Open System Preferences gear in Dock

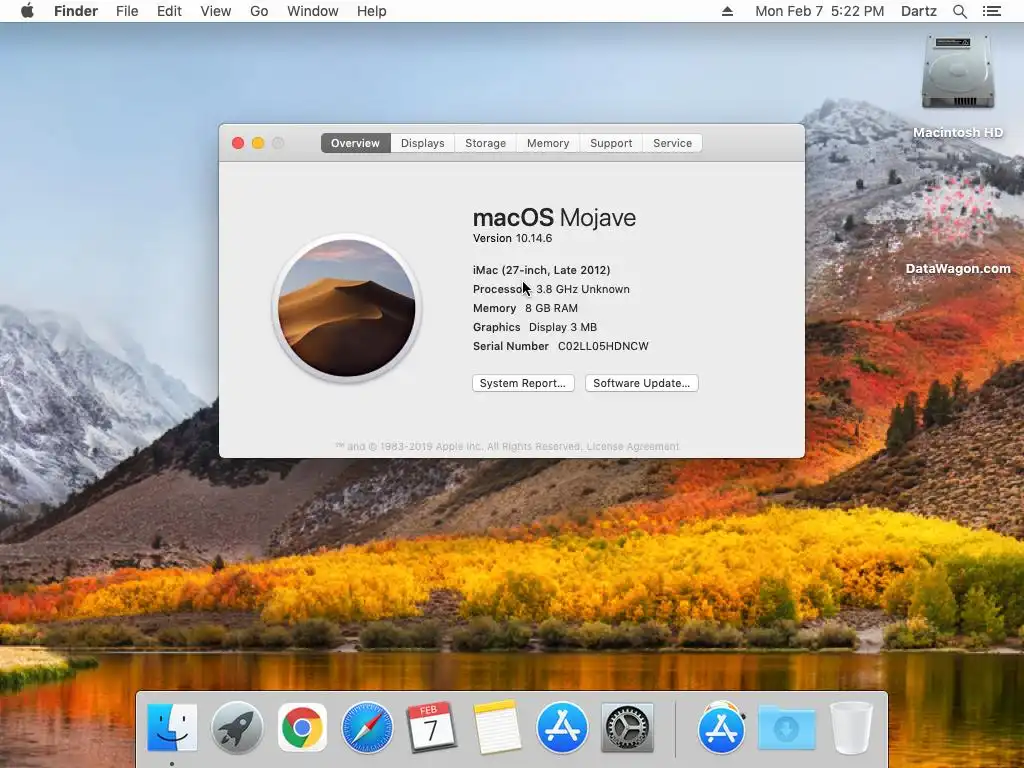627,727
